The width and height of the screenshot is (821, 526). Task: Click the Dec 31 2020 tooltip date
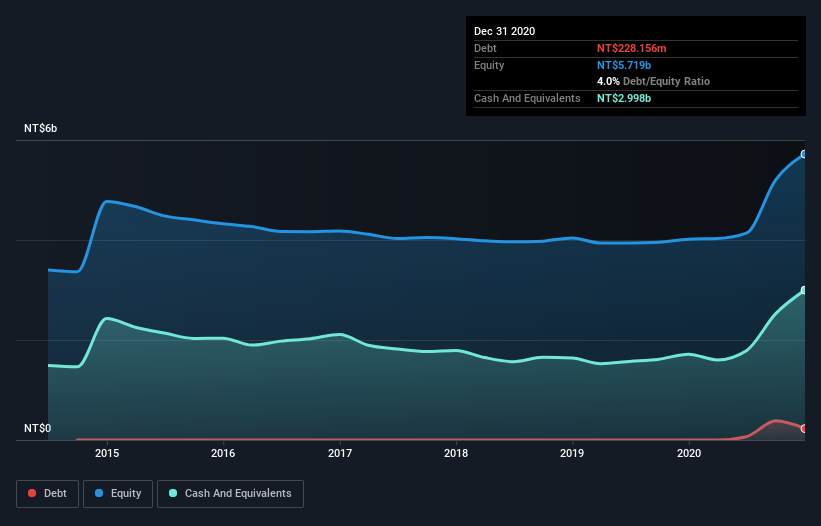pos(504,31)
